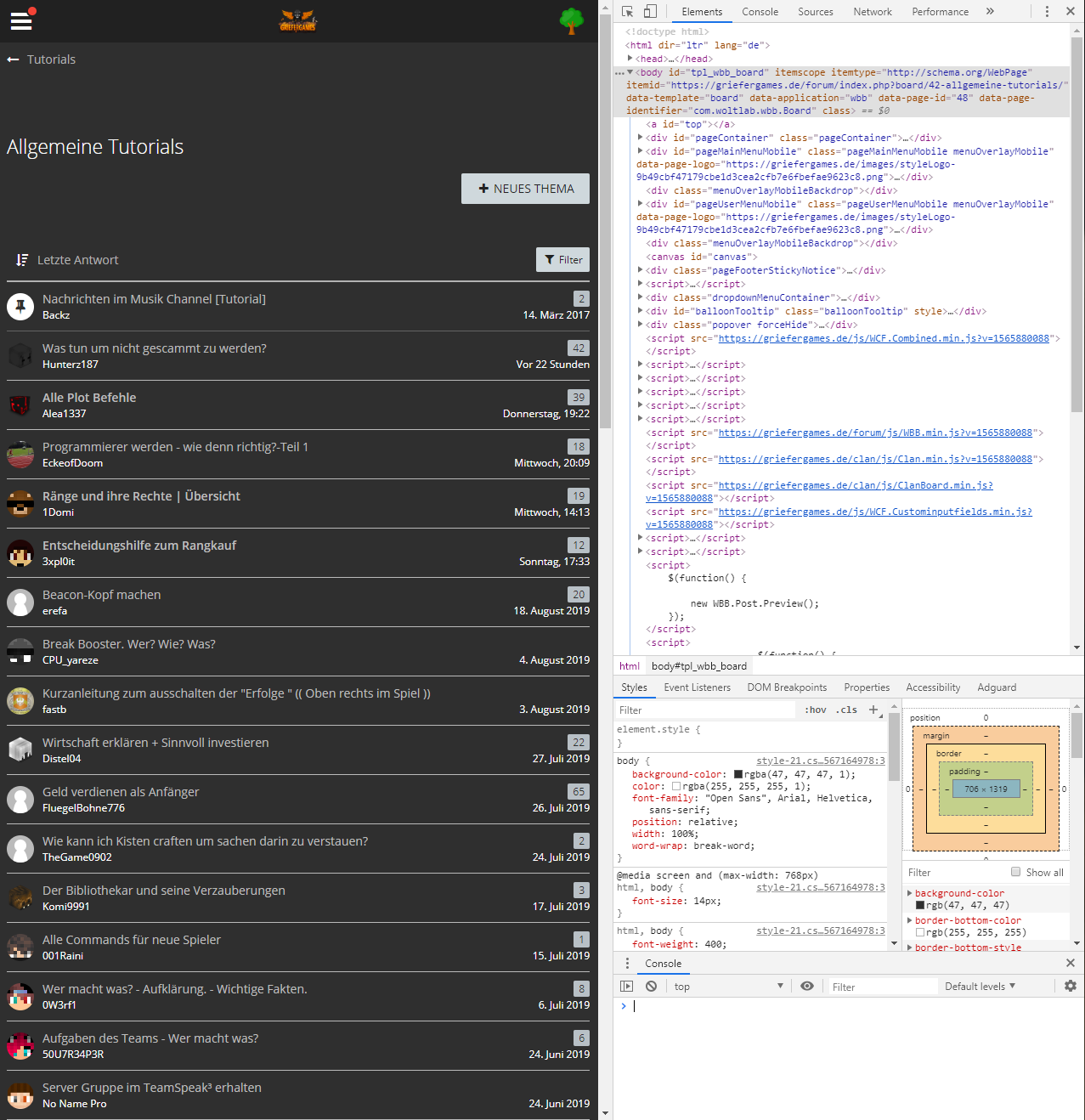Add new style rule plus icon

click(x=873, y=710)
